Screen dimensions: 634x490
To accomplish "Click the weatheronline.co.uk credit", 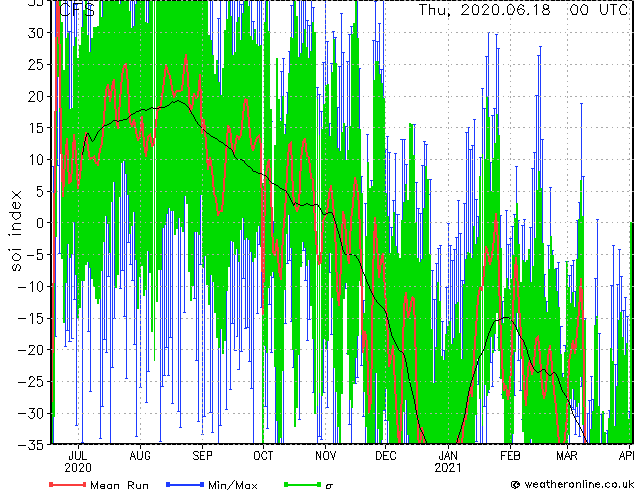I will click(x=572, y=484).
